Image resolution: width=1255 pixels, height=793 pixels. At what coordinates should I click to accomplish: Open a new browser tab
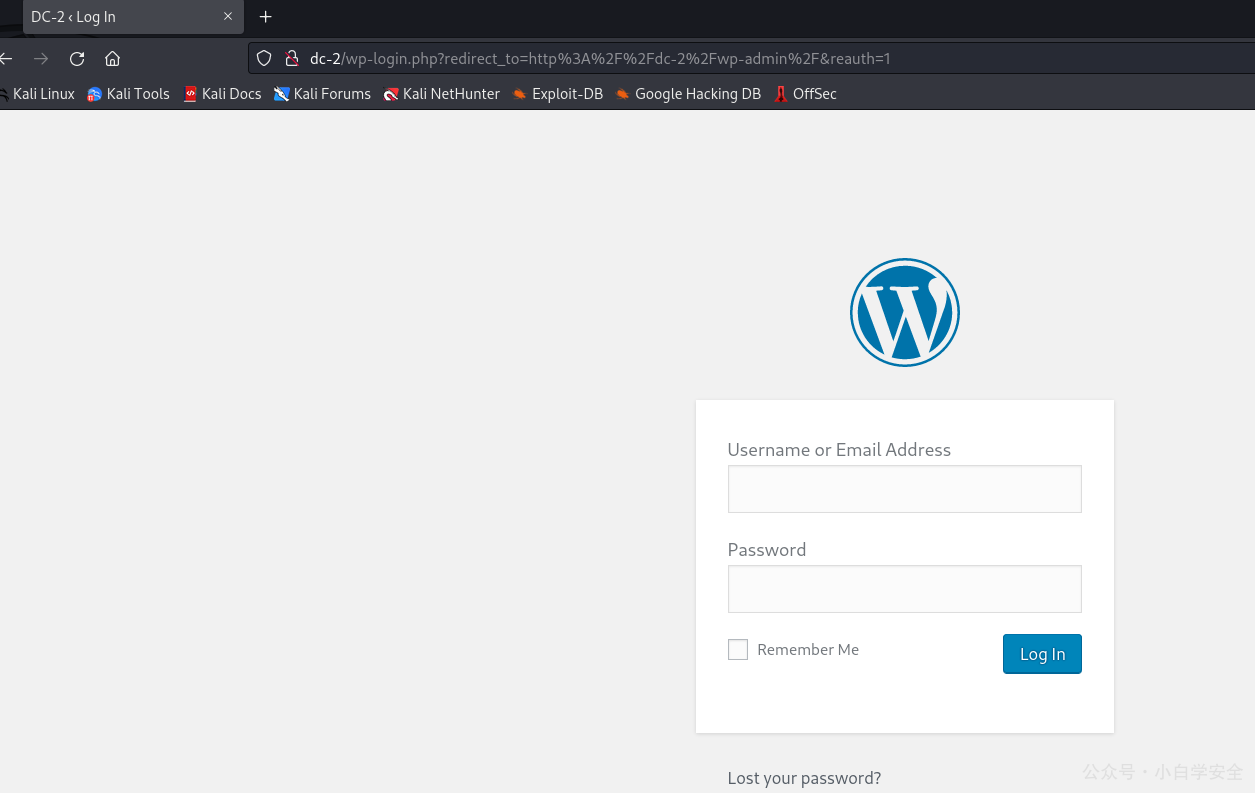pyautogui.click(x=265, y=17)
